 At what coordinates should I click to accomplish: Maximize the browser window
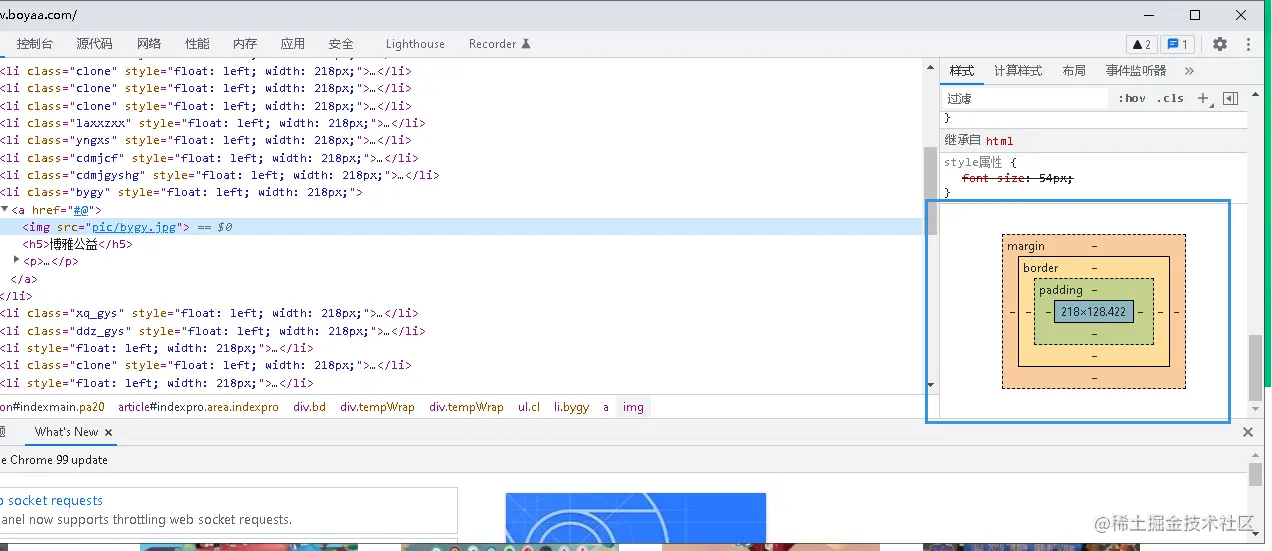click(x=1195, y=15)
